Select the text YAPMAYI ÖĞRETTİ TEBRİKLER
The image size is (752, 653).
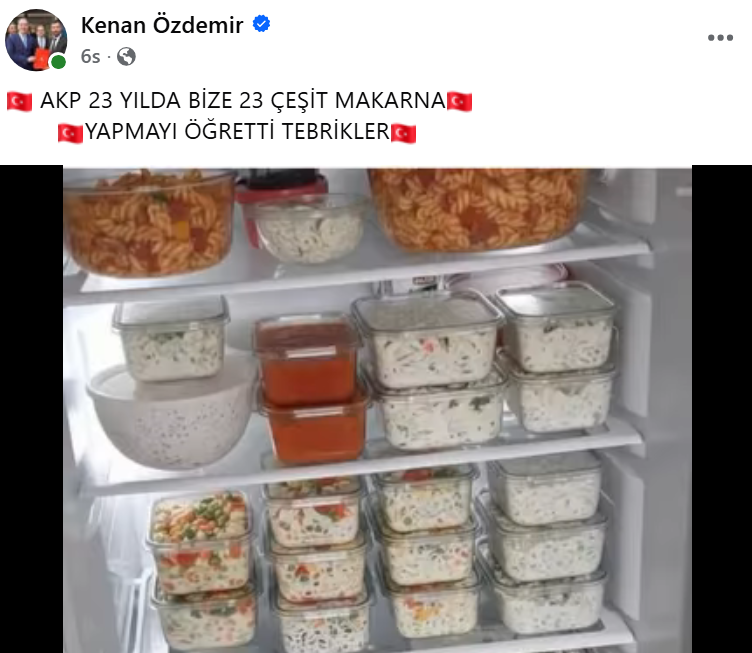click(x=237, y=132)
